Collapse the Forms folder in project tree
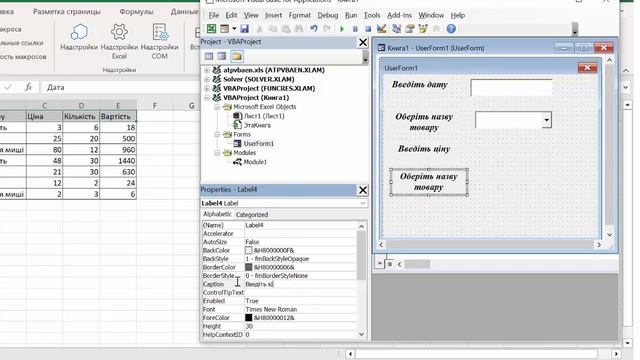This screenshot has width=640, height=360. click(217, 134)
